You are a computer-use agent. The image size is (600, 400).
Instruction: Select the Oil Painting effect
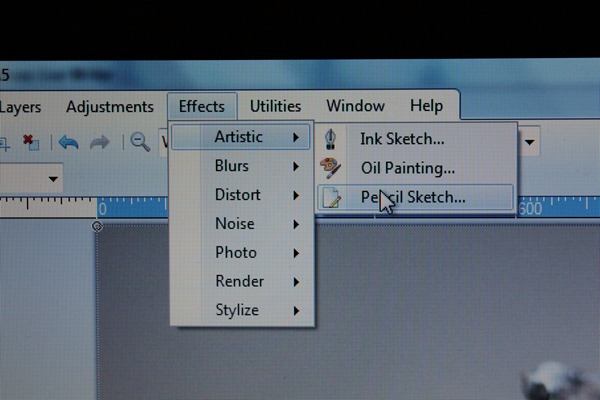[x=408, y=168]
